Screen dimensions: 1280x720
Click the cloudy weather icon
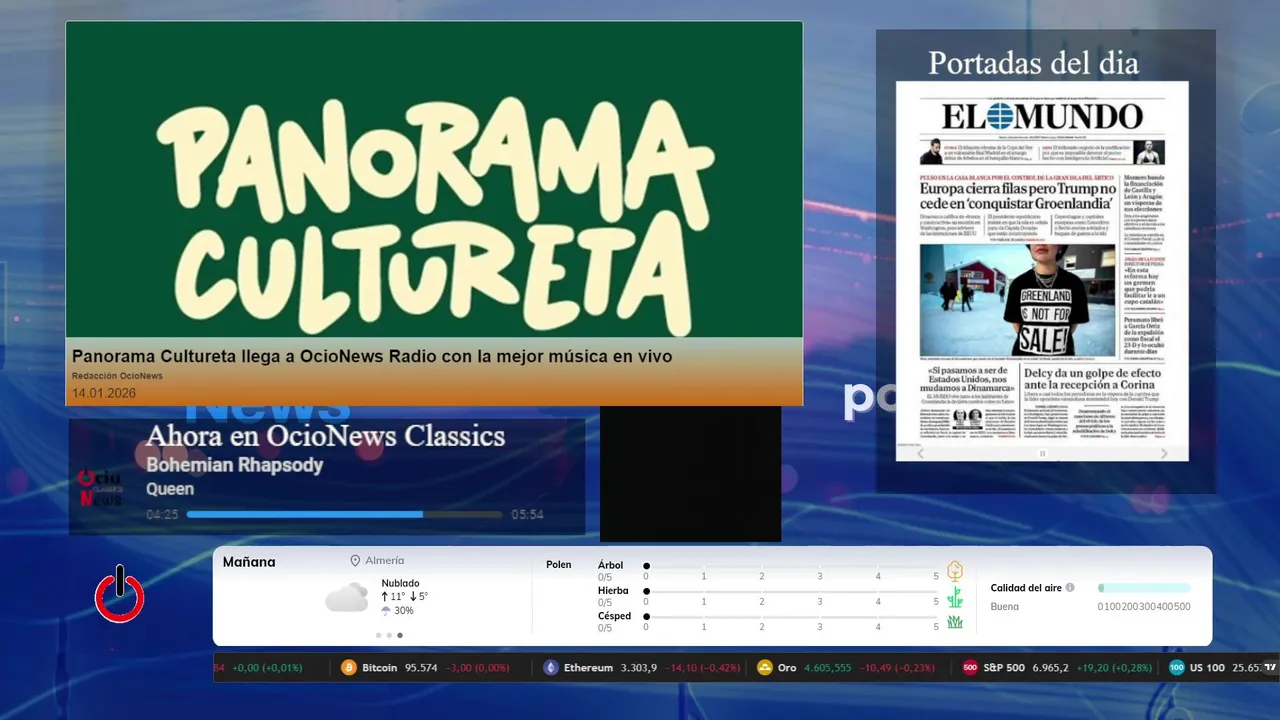click(346, 598)
